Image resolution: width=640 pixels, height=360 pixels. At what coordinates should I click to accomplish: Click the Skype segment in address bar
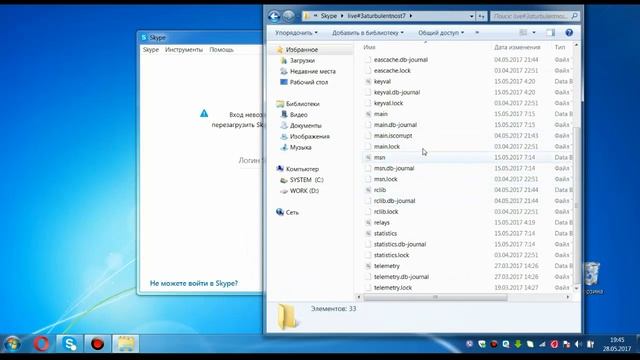pyautogui.click(x=329, y=16)
